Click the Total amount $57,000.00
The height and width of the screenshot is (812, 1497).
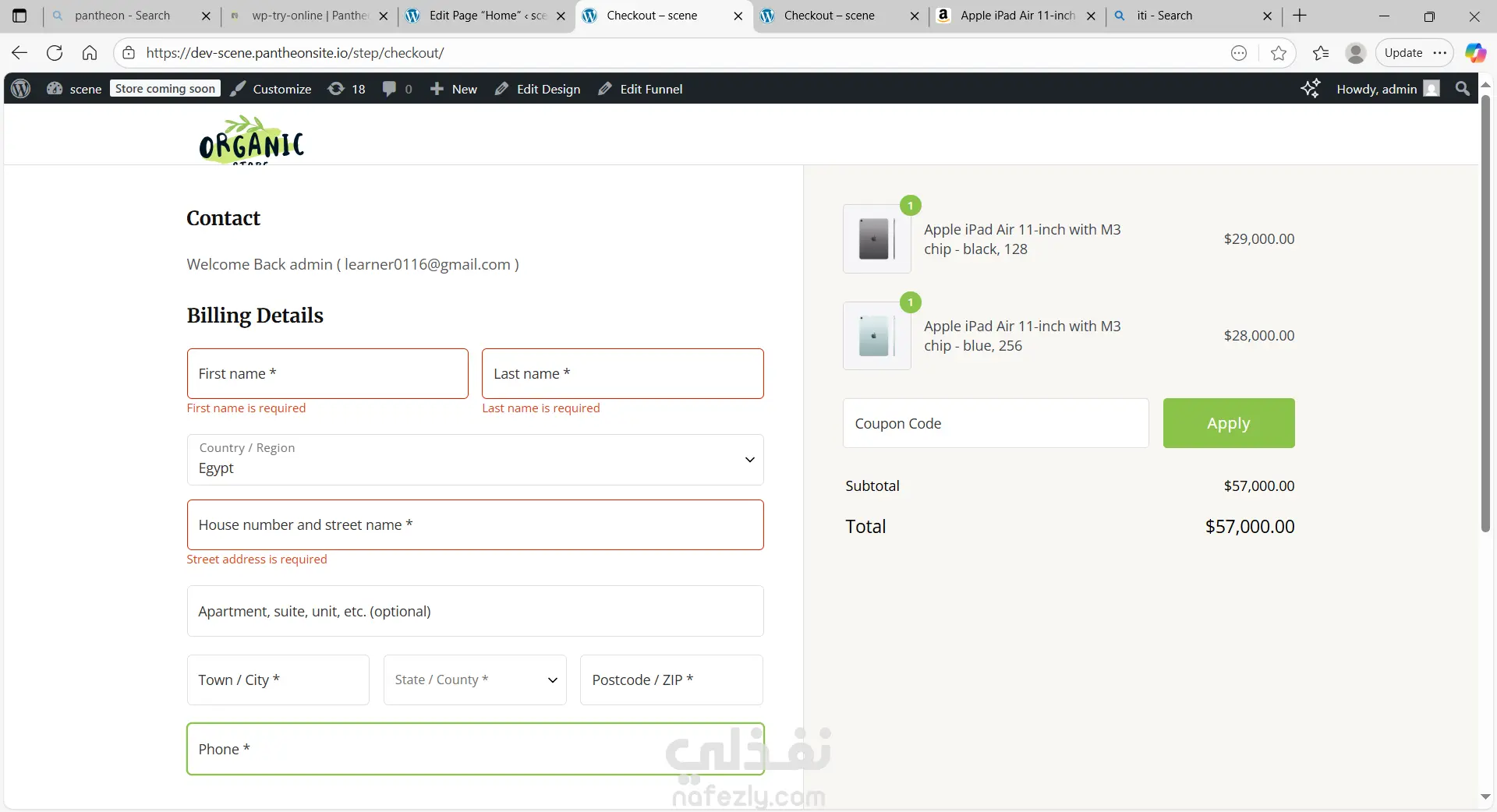pos(1250,527)
